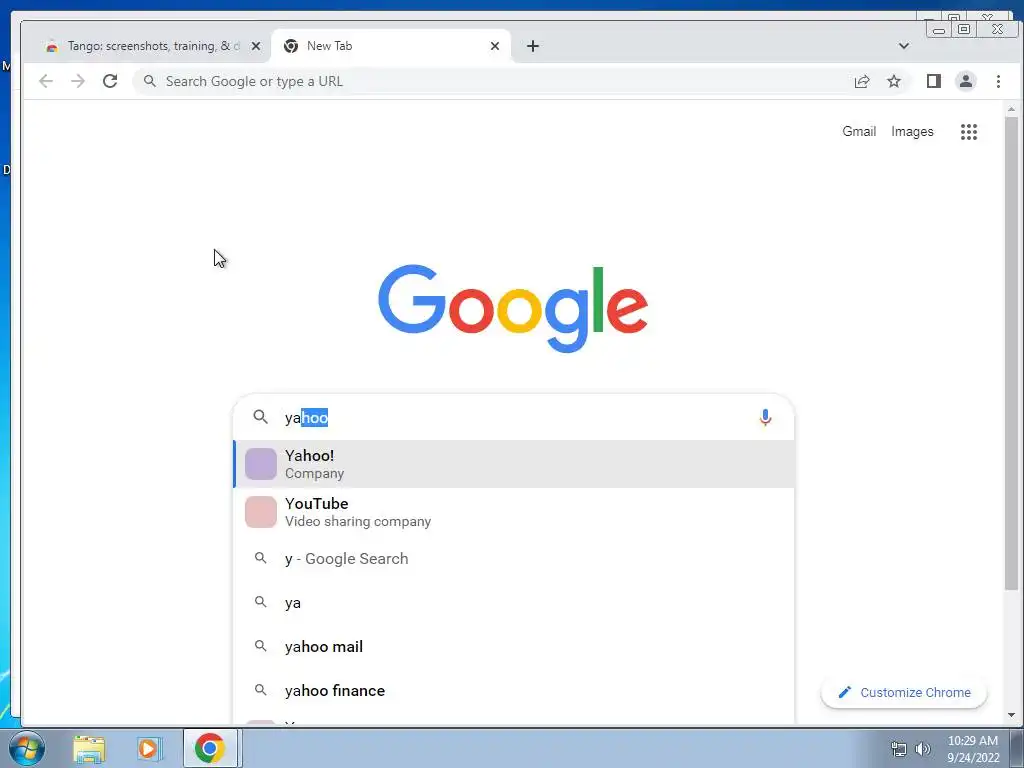Open the Chrome side panel
This screenshot has height=768, width=1024.
933,81
